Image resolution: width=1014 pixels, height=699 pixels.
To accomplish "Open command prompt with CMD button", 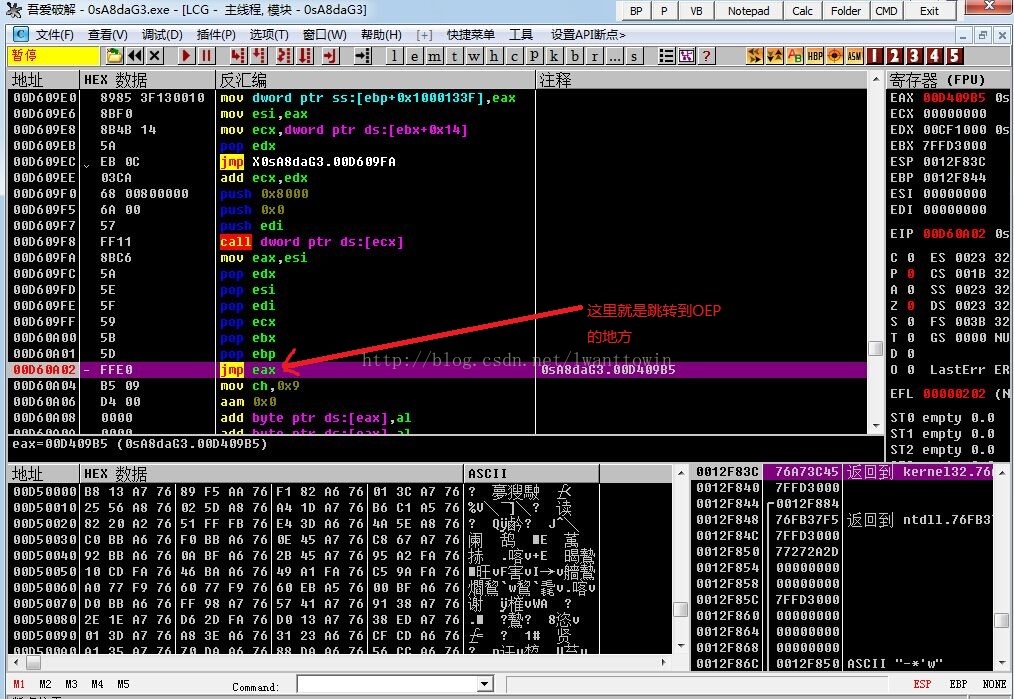I will tap(886, 11).
